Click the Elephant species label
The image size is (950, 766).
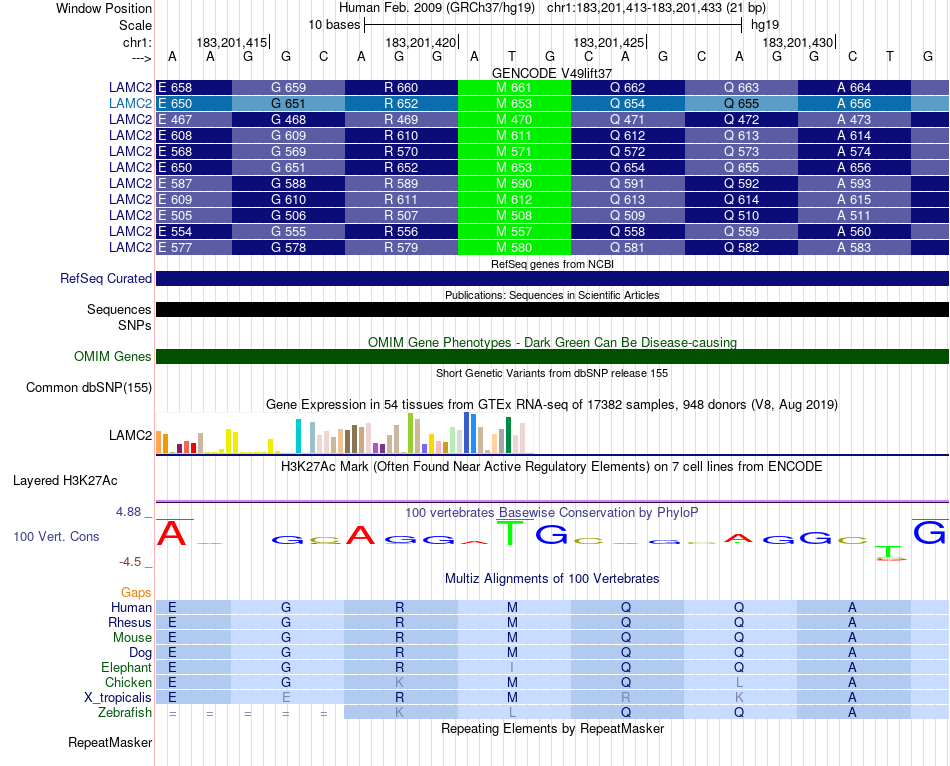pos(126,667)
